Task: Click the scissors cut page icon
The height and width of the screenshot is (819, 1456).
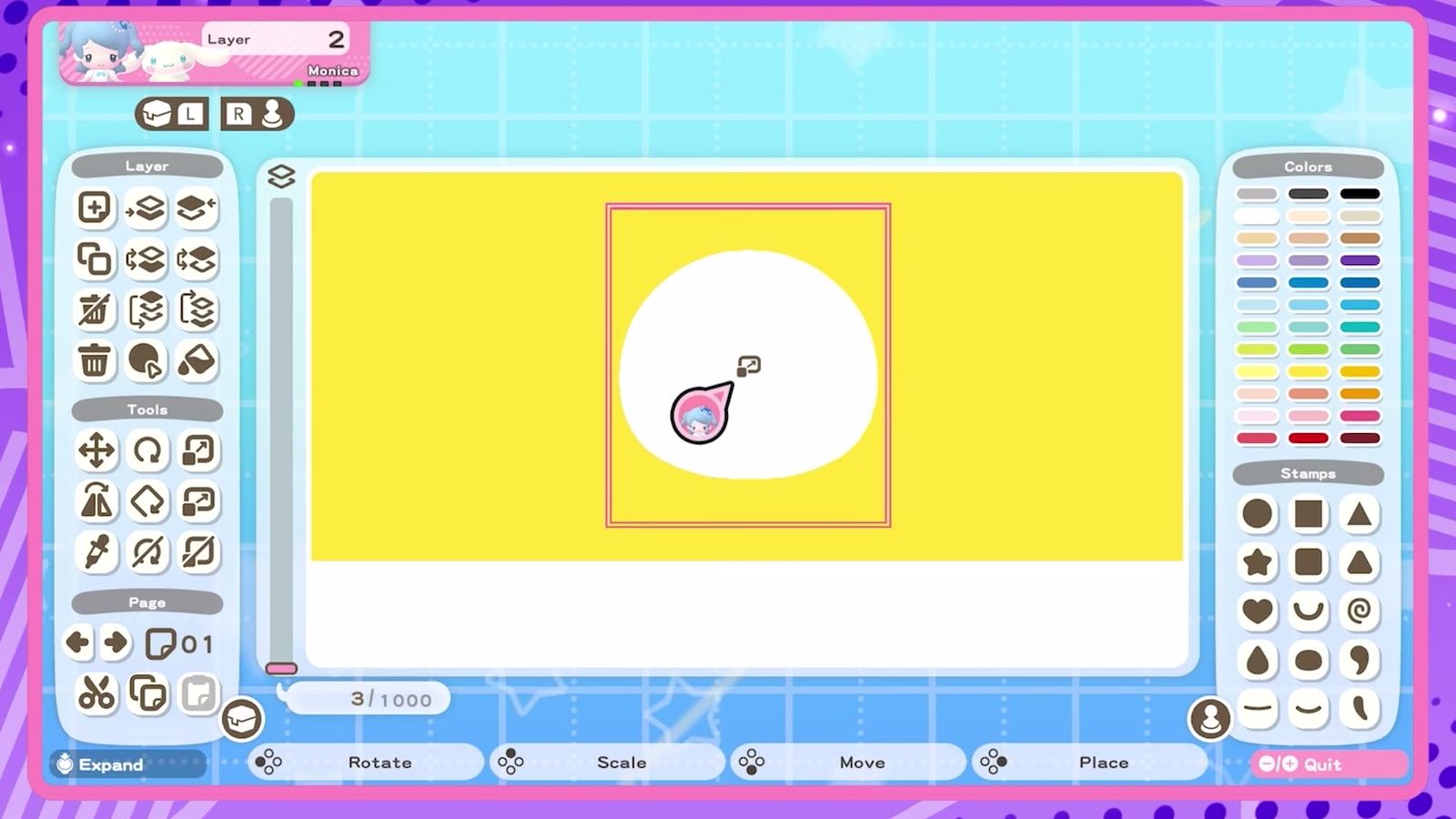Action: pyautogui.click(x=96, y=693)
